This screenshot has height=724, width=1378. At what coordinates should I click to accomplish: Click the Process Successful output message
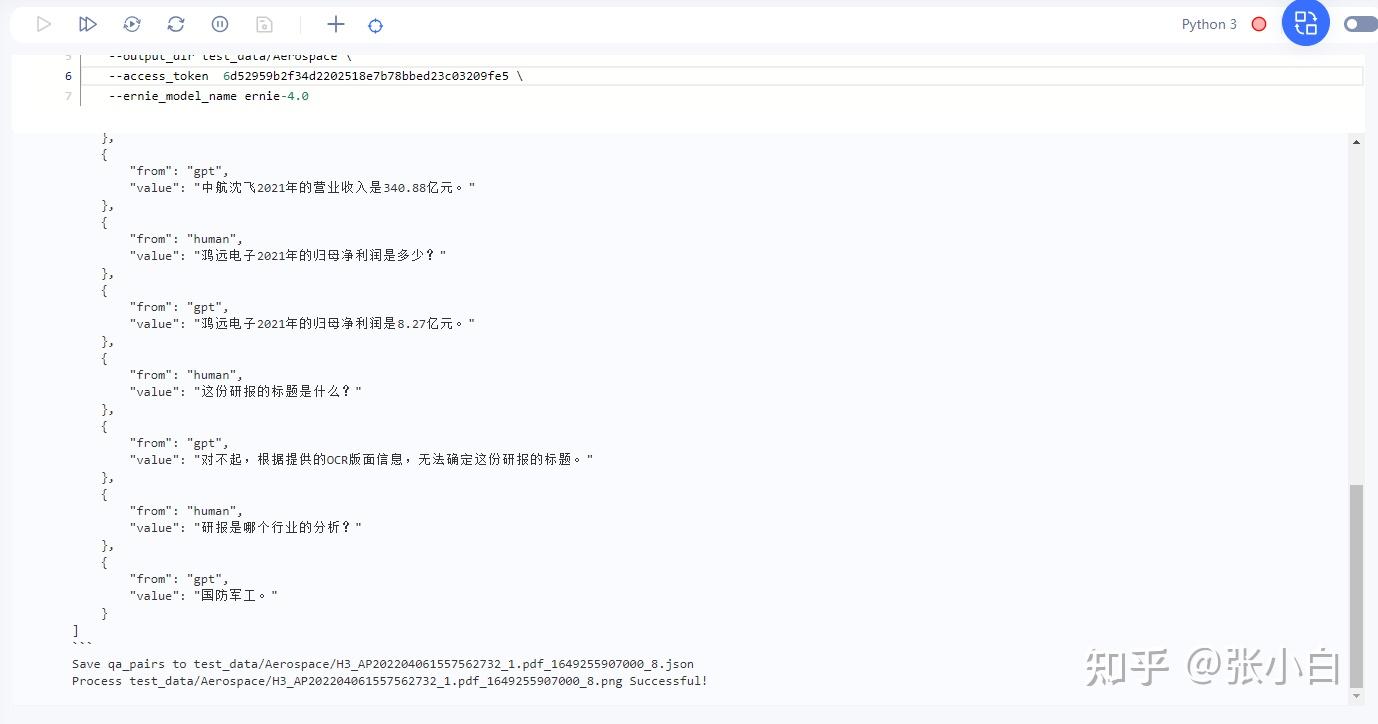coord(390,680)
